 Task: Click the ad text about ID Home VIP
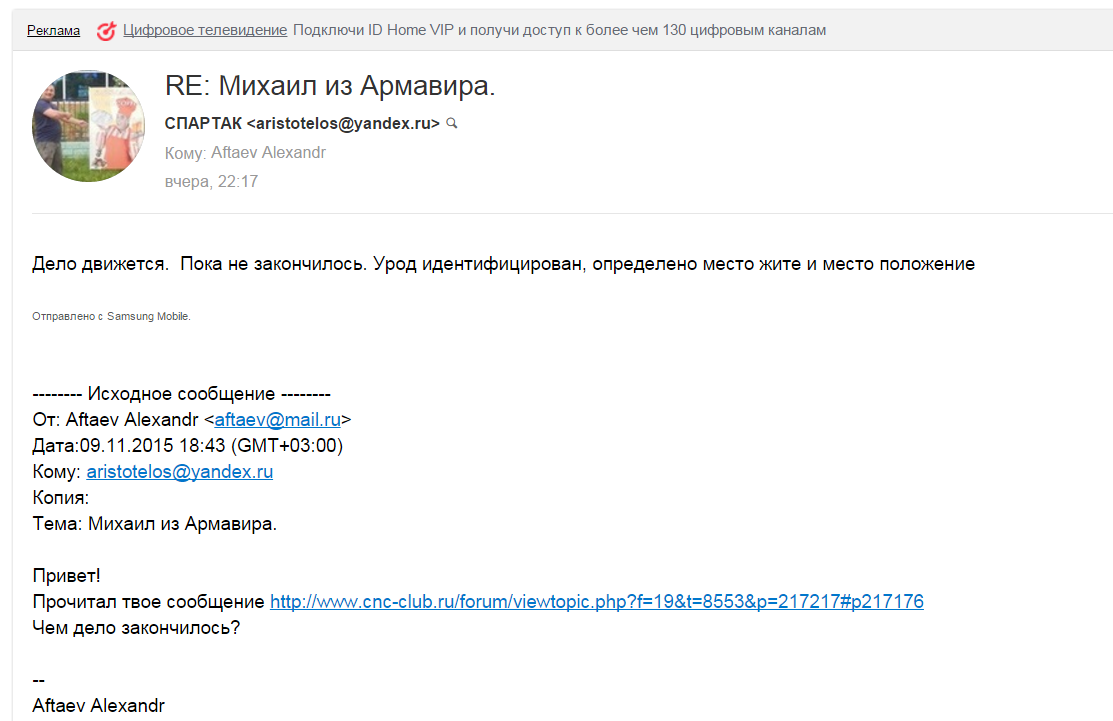559,30
